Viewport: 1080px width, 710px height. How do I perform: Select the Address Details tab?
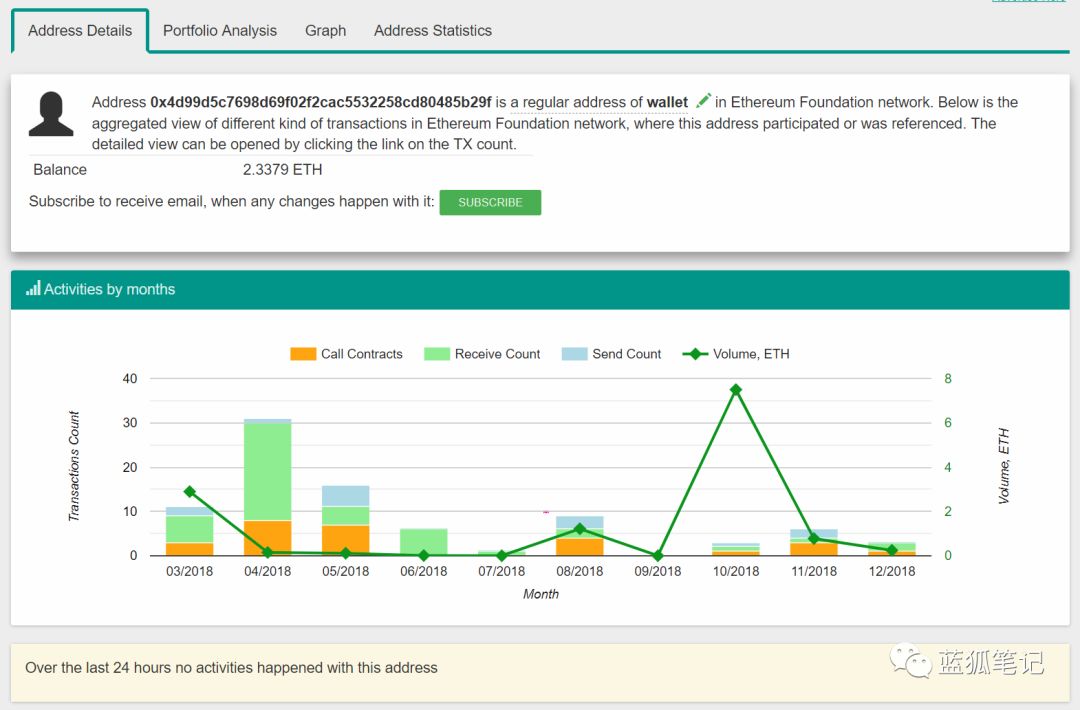(80, 30)
